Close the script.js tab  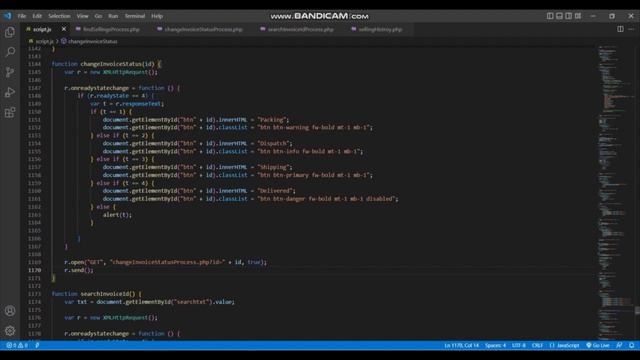64,29
